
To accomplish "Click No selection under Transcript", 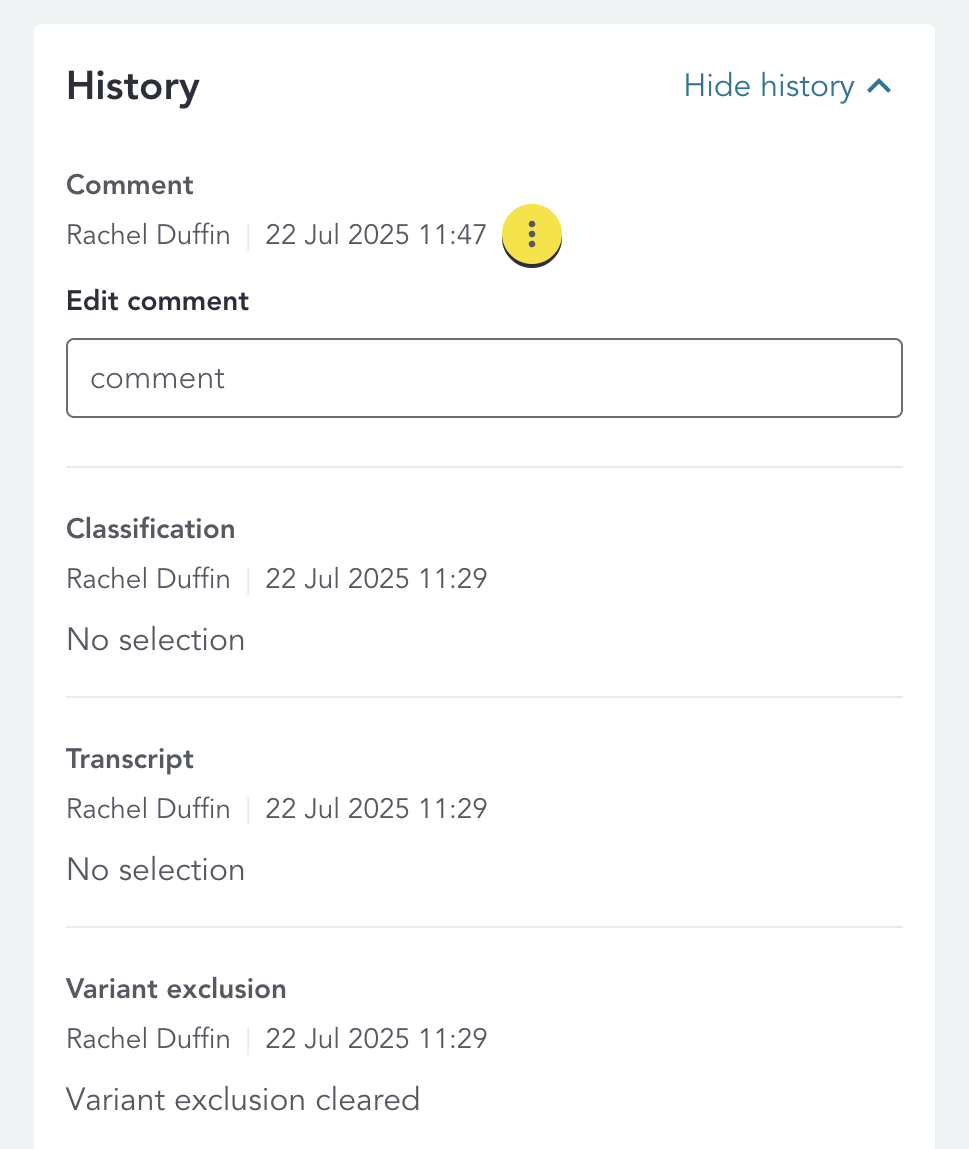I will [156, 870].
